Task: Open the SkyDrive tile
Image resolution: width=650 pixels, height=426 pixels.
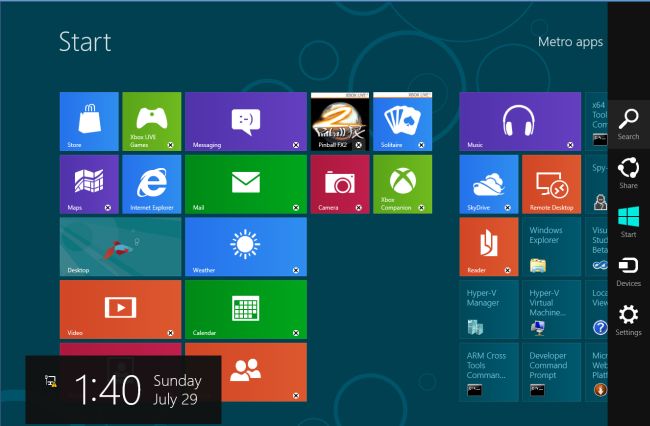Action: pos(489,184)
